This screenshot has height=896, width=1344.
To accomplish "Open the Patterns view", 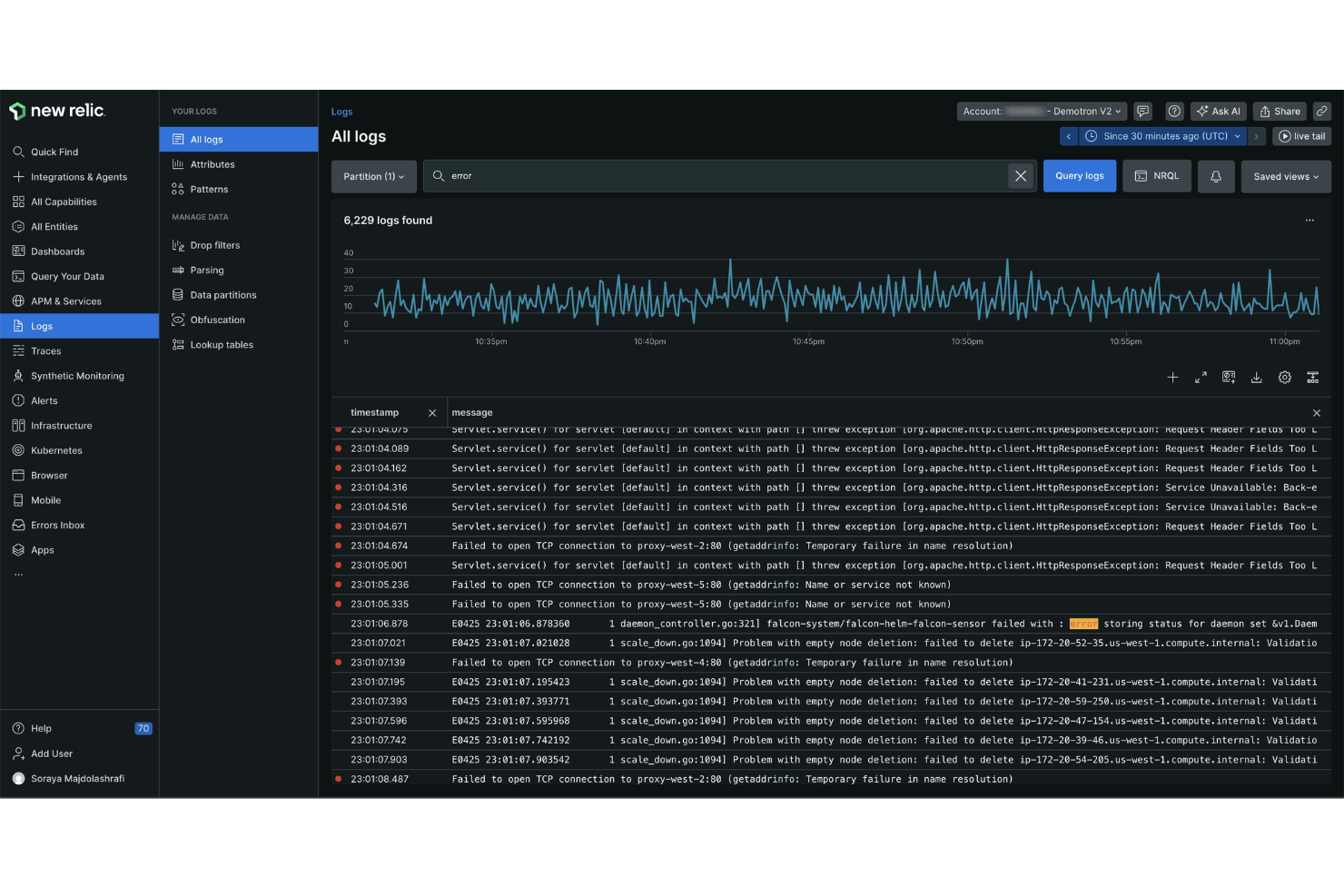I will (x=209, y=189).
